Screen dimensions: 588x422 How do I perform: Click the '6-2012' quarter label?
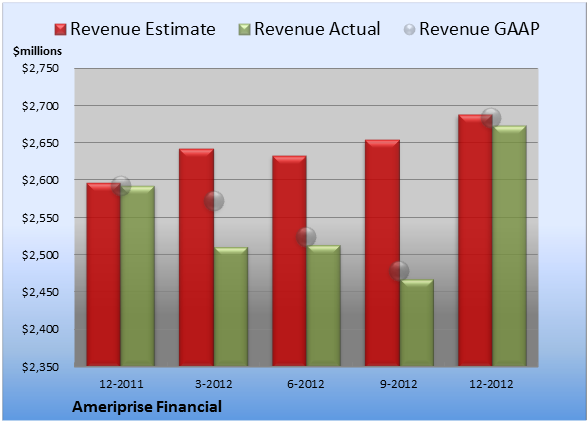tap(306, 384)
